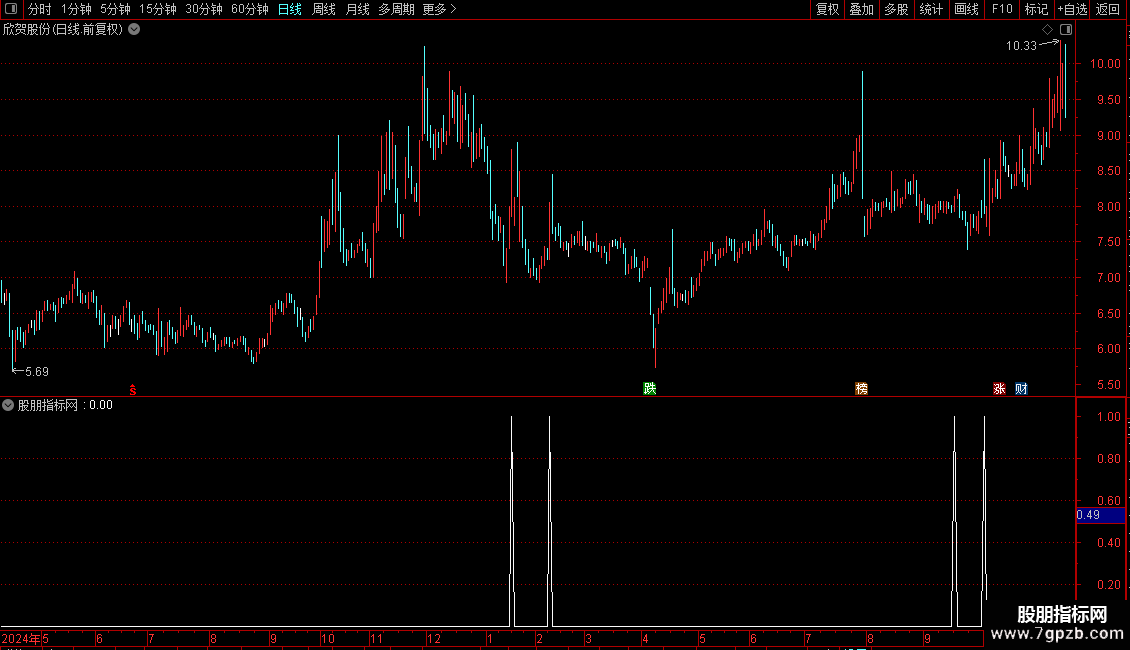Select the 1分钟 period tab
The width and height of the screenshot is (1130, 650).
click(x=76, y=9)
